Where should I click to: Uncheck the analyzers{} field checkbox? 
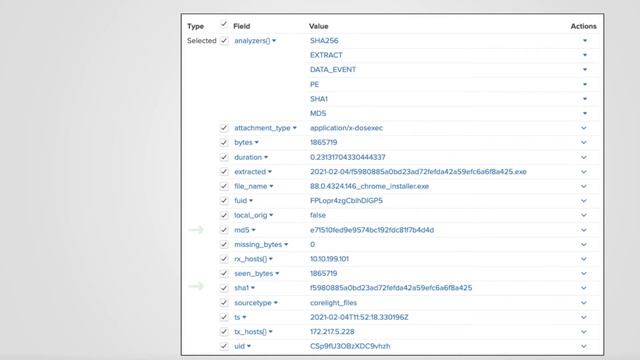coord(224,40)
